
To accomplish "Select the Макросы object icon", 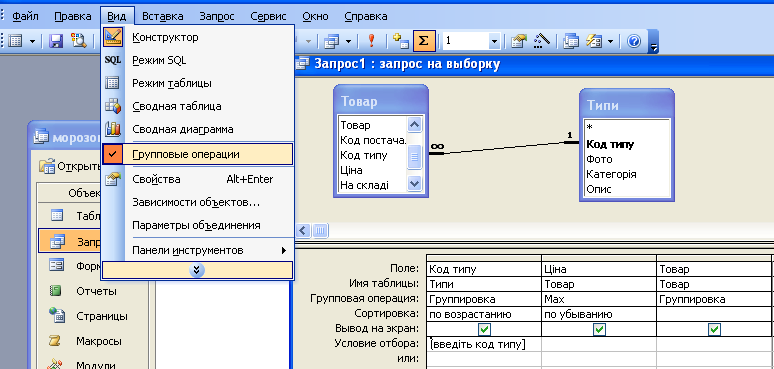I will (56, 341).
